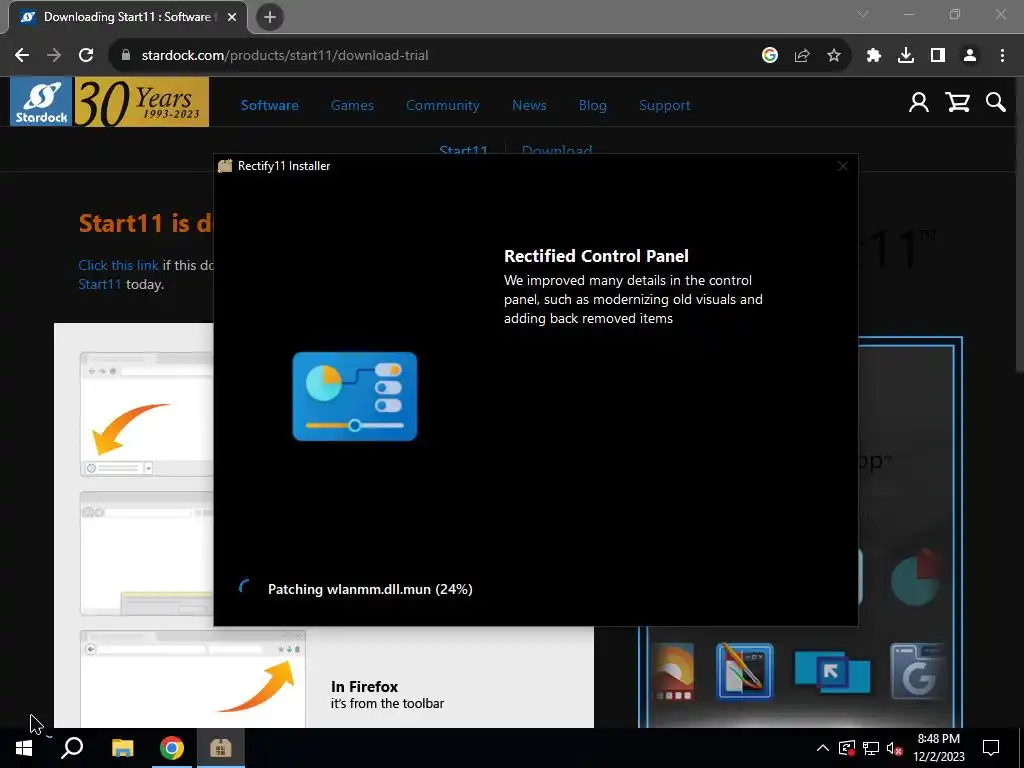Click the first browser download arrow thumbnail
This screenshot has width=1024, height=768.
(146, 414)
